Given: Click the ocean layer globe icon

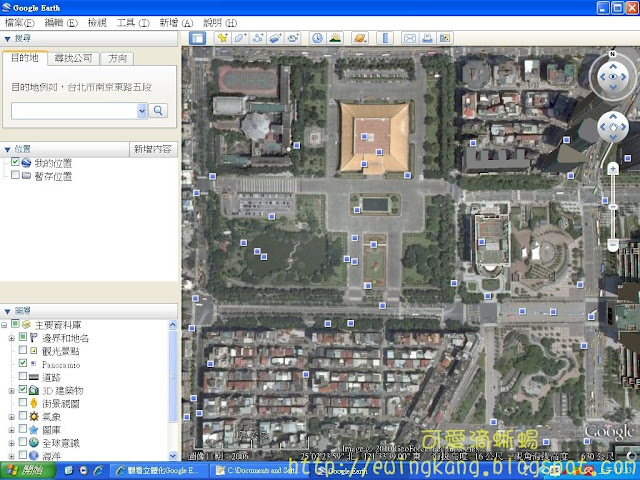Looking at the screenshot, I should click(34, 455).
